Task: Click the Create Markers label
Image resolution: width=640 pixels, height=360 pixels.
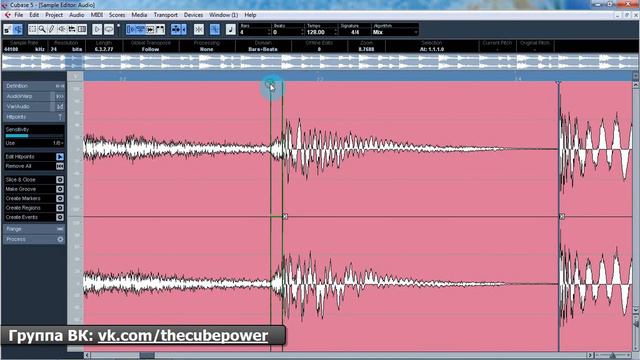Action: point(23,198)
